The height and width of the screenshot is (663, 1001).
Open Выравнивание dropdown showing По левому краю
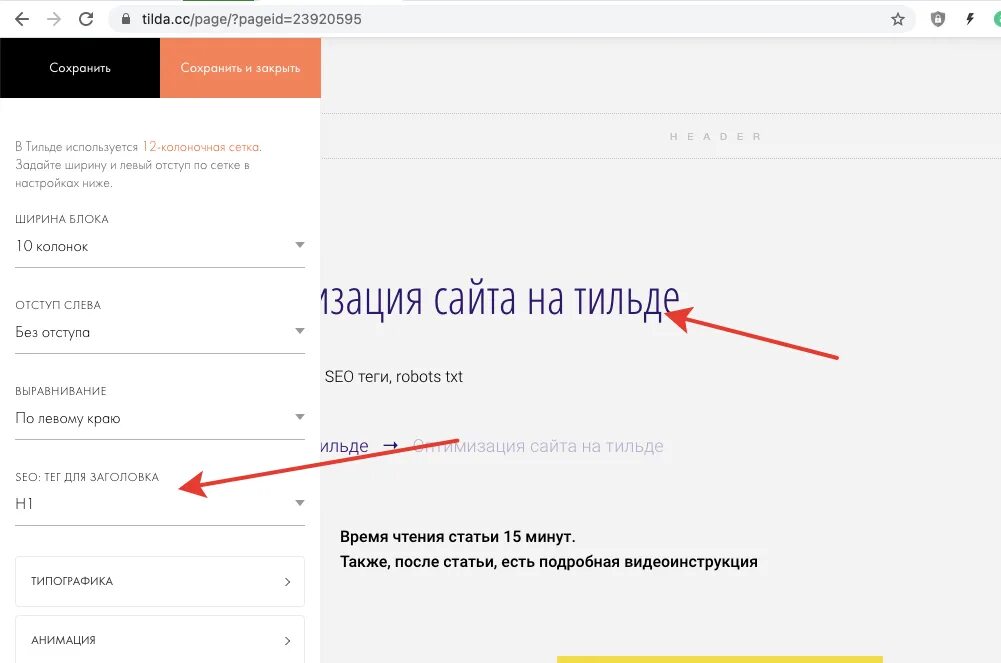[x=160, y=419]
